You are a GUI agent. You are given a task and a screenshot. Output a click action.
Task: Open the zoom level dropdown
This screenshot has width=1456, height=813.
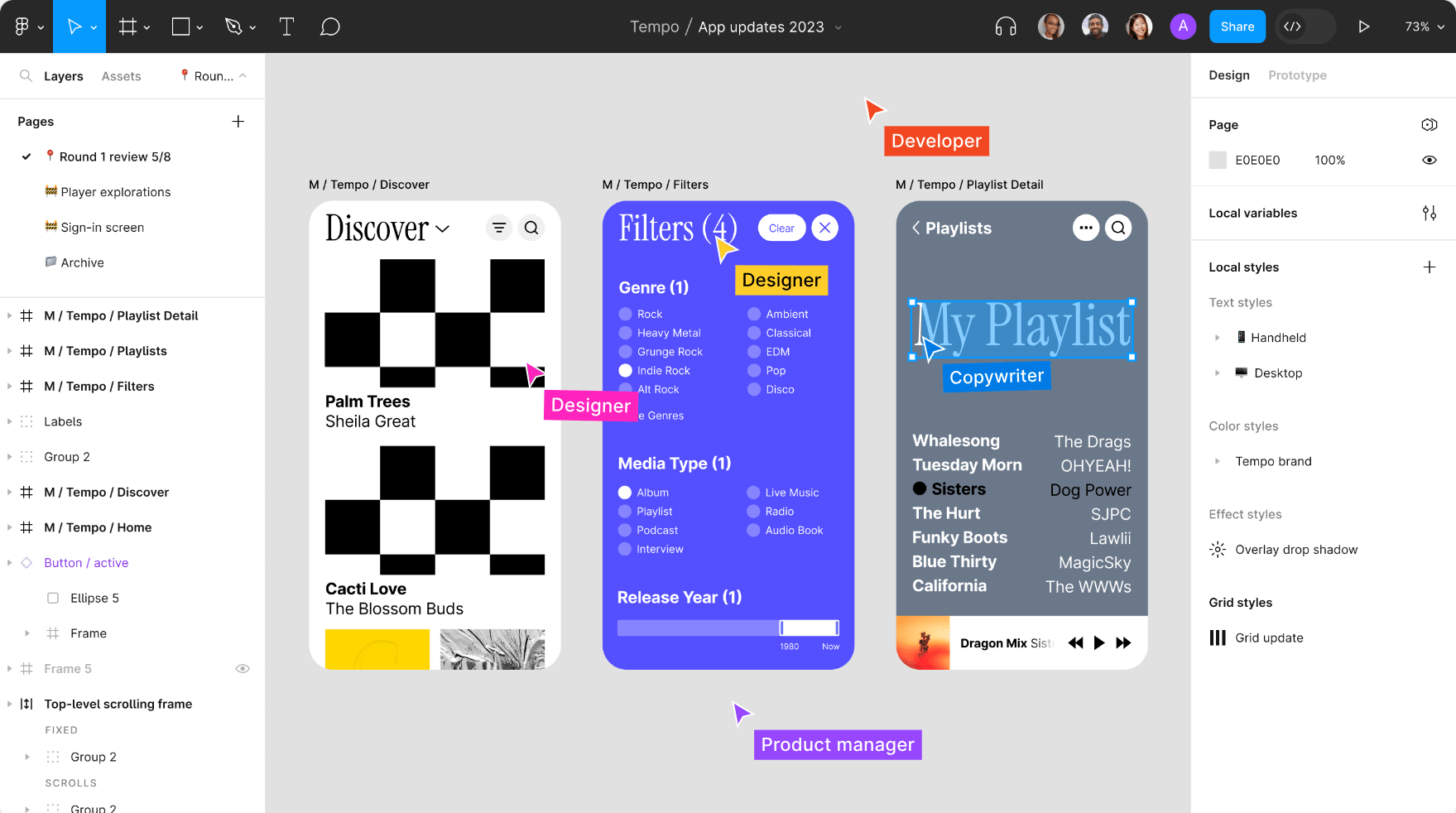click(x=1423, y=26)
